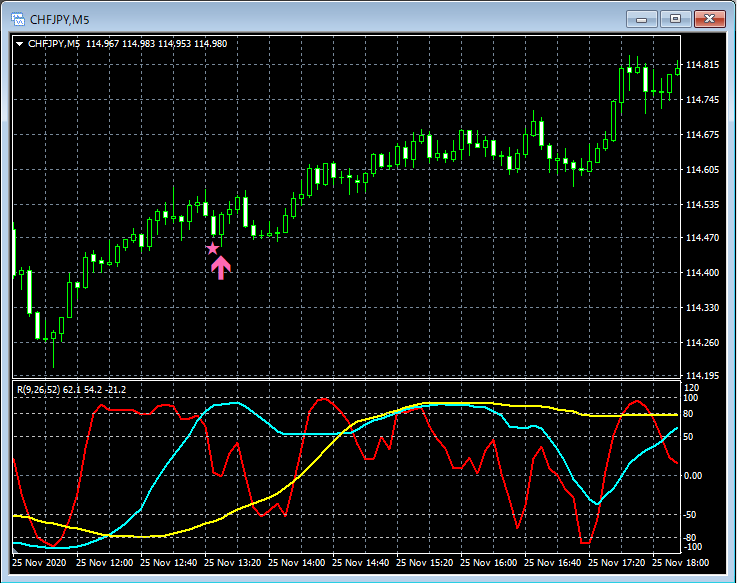The width and height of the screenshot is (738, 583).
Task: Click the chart window icon in title bar
Action: tap(16, 18)
